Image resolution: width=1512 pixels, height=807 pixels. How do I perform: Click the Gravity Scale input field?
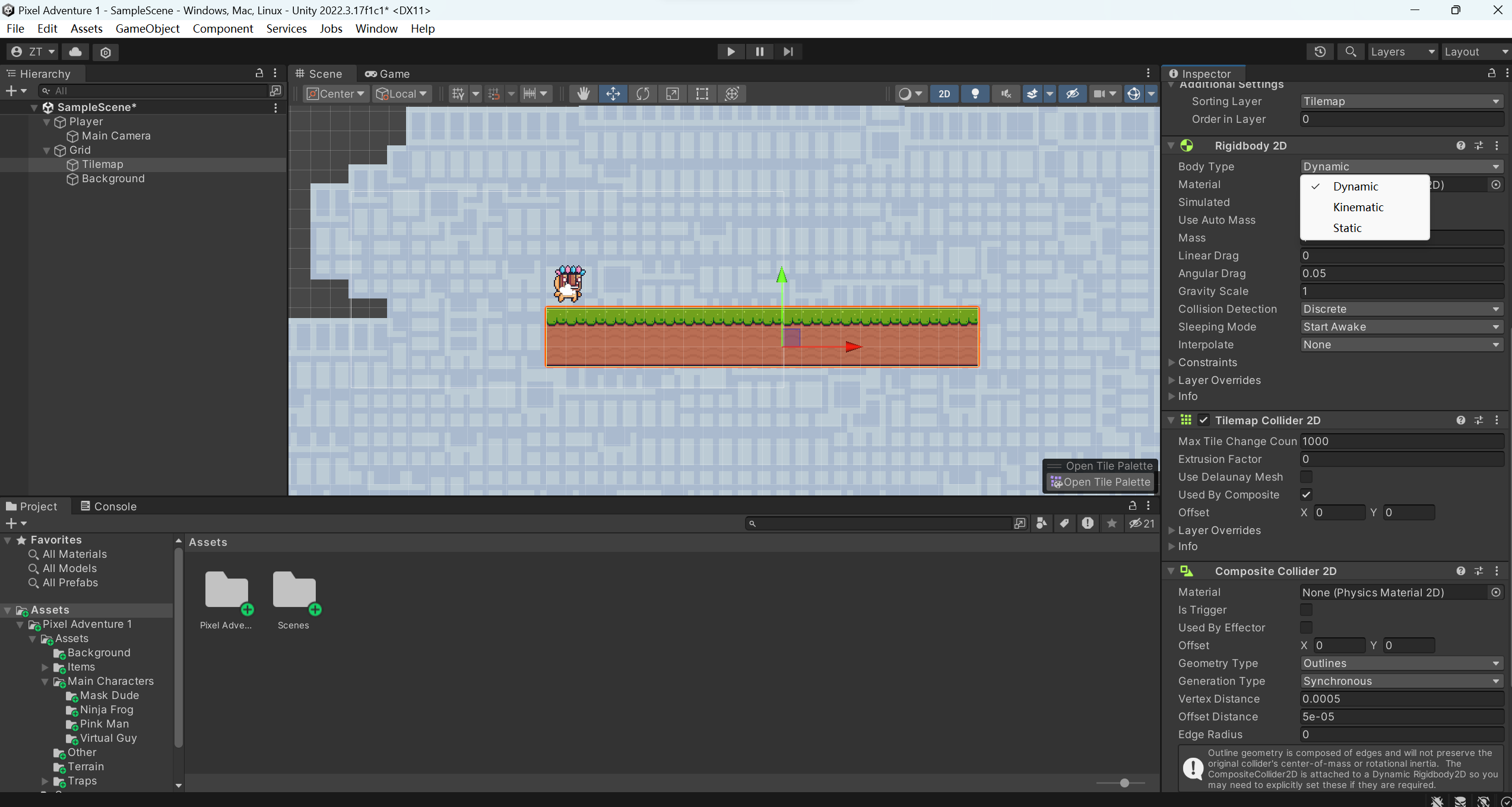tap(1400, 291)
